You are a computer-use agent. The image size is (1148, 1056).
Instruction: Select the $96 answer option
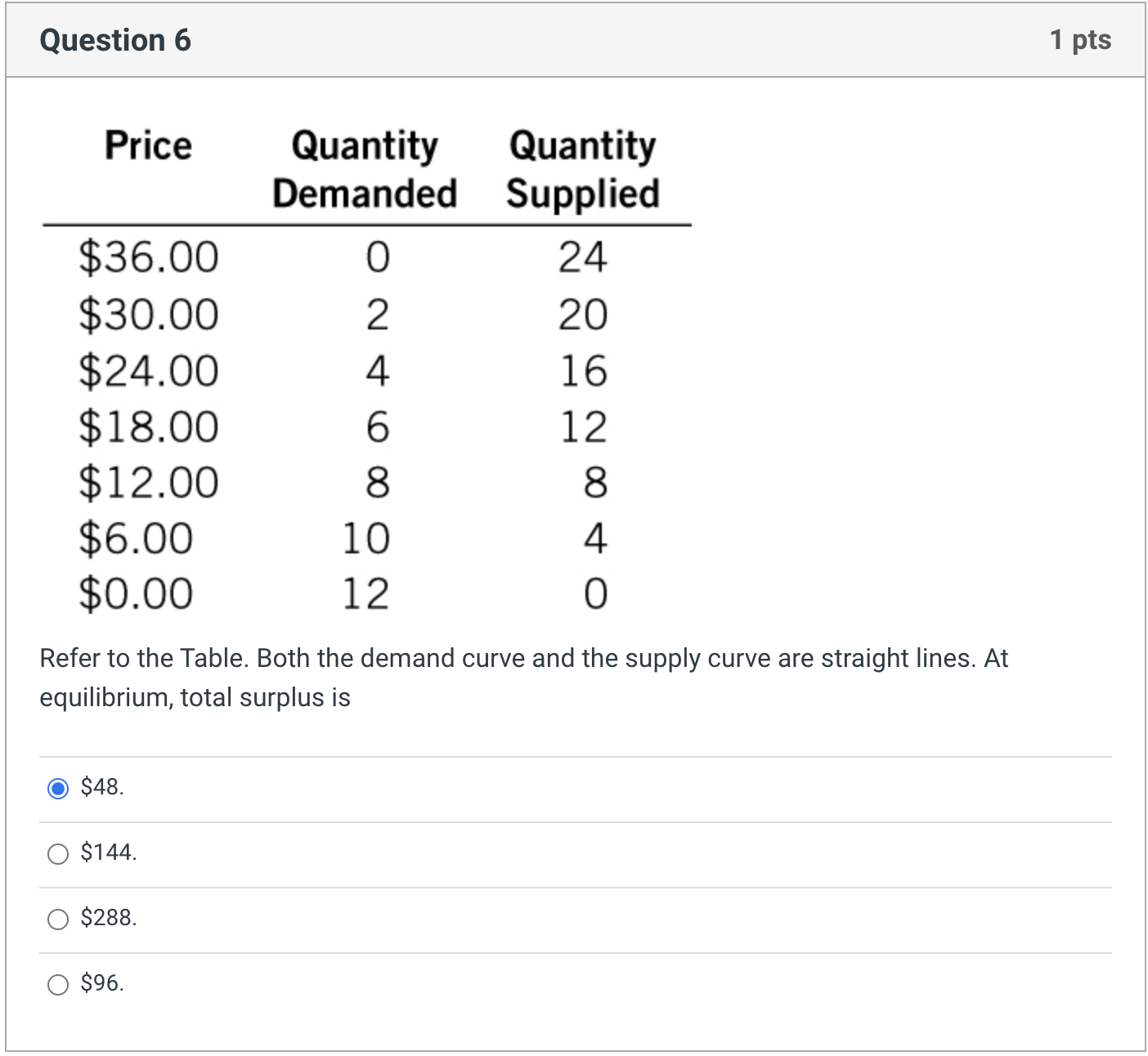click(58, 985)
